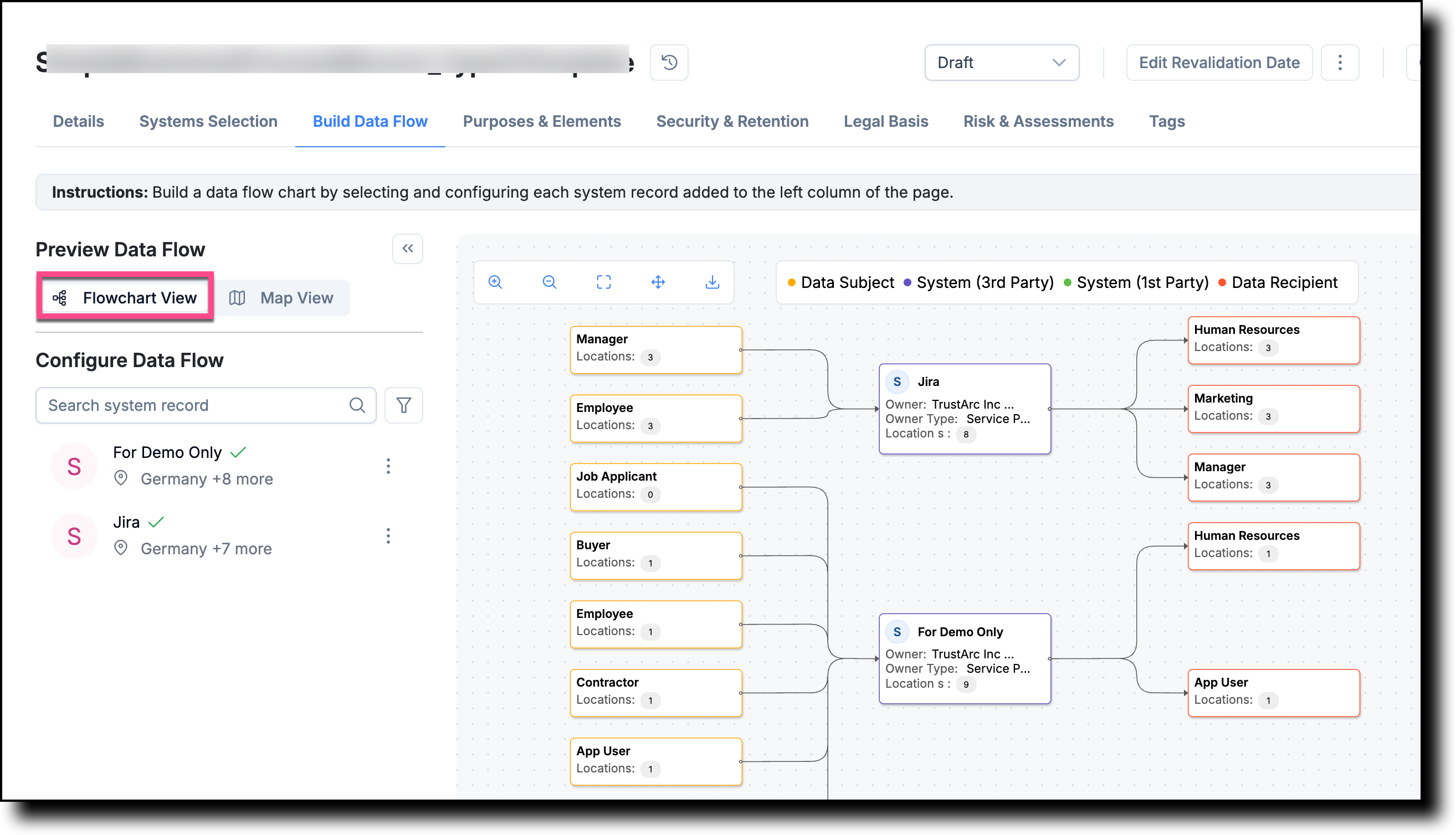Select the Job Applicant node
Image resolution: width=1456 pixels, height=835 pixels.
pos(656,487)
